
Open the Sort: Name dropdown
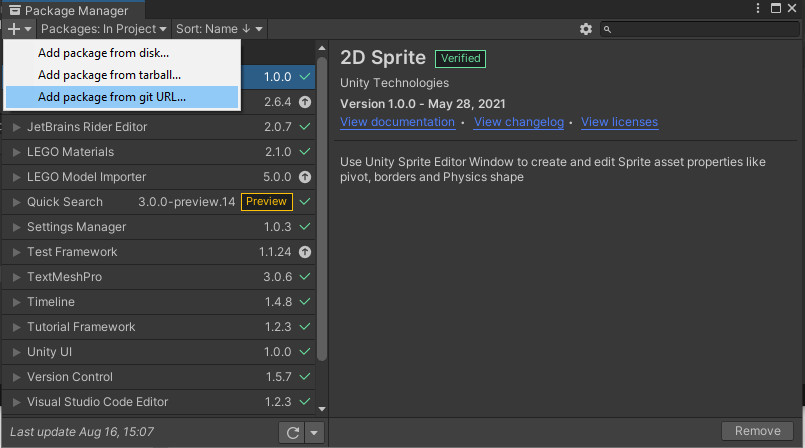[x=220, y=29]
